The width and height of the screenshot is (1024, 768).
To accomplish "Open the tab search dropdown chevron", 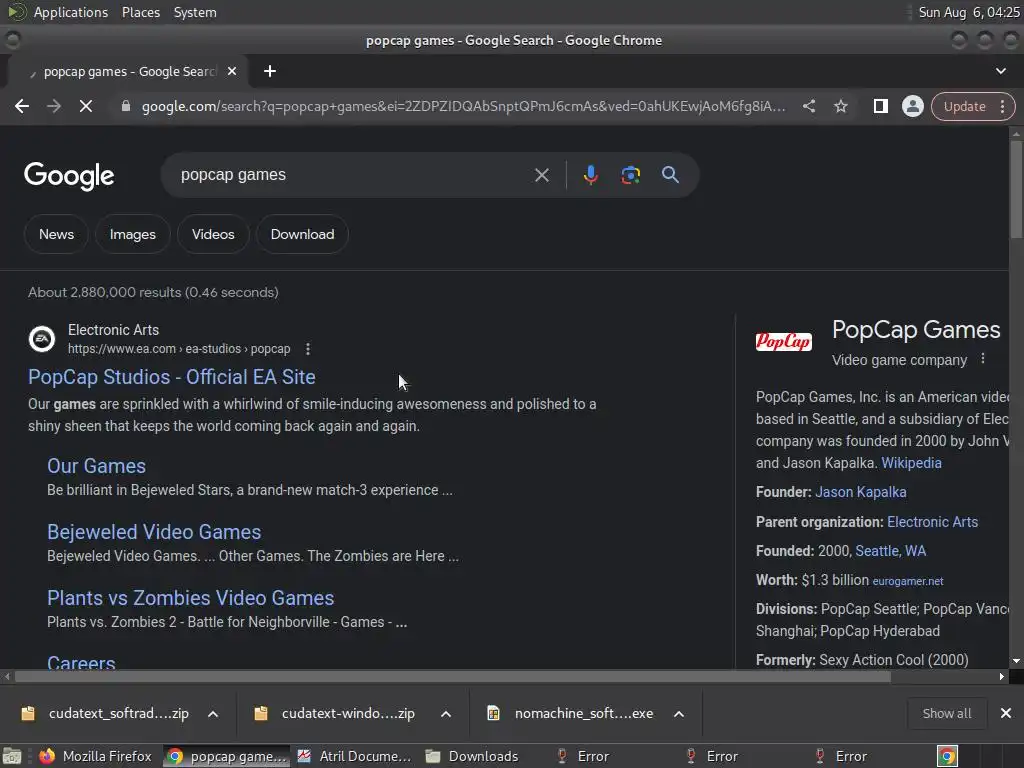I will 1000,71.
